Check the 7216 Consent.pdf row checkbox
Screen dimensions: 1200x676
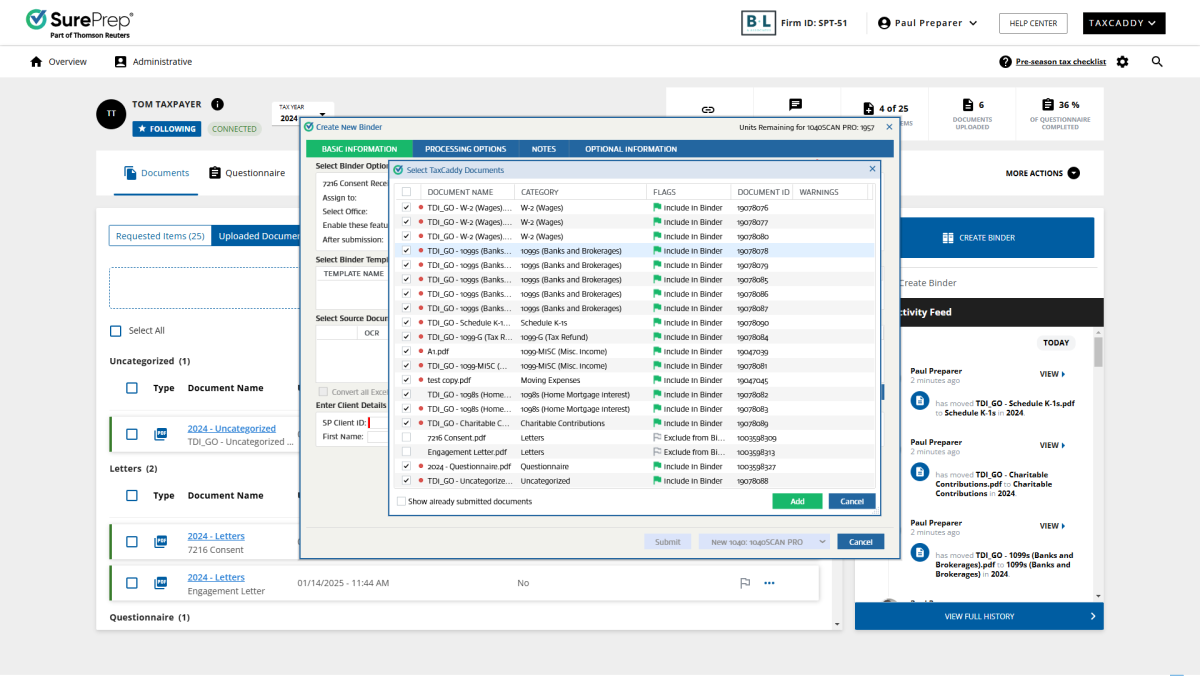[406, 438]
